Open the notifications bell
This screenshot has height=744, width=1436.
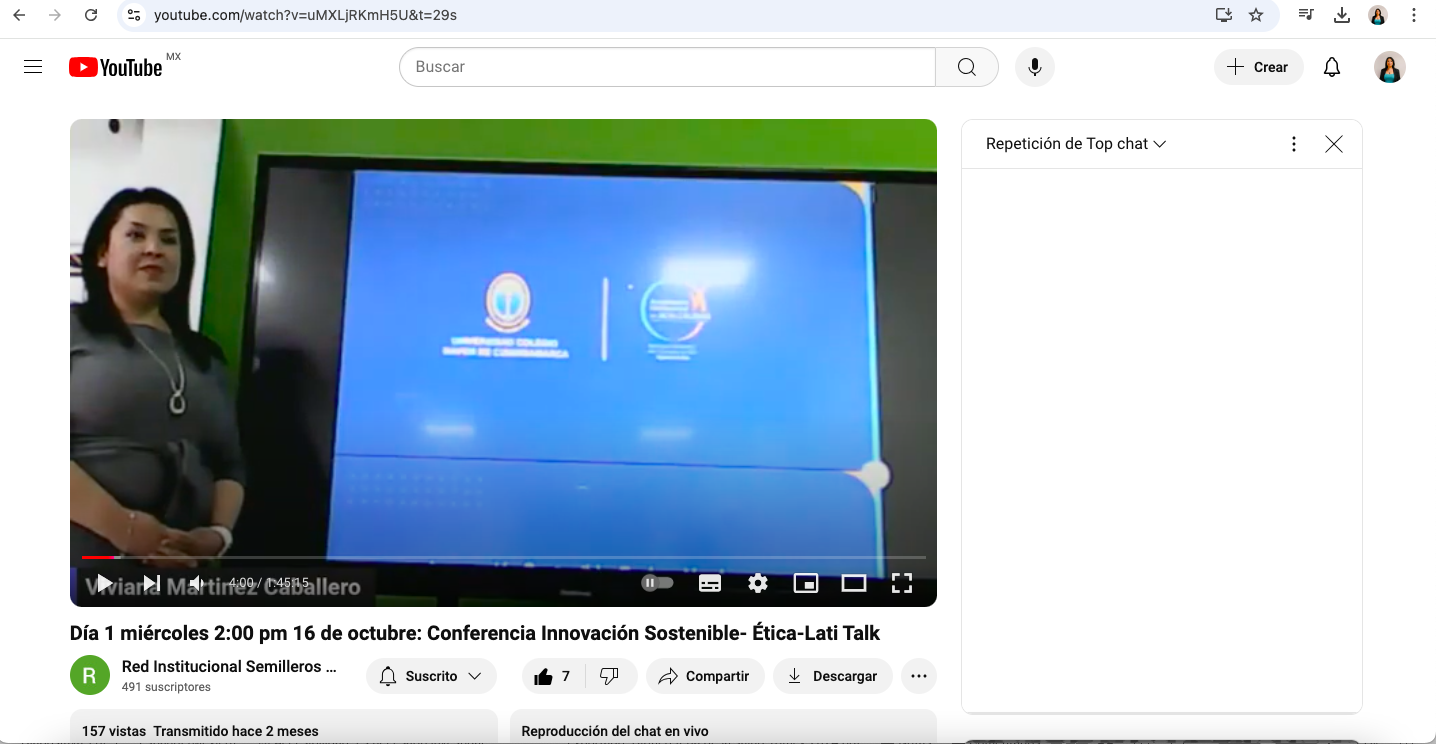pyautogui.click(x=1332, y=67)
